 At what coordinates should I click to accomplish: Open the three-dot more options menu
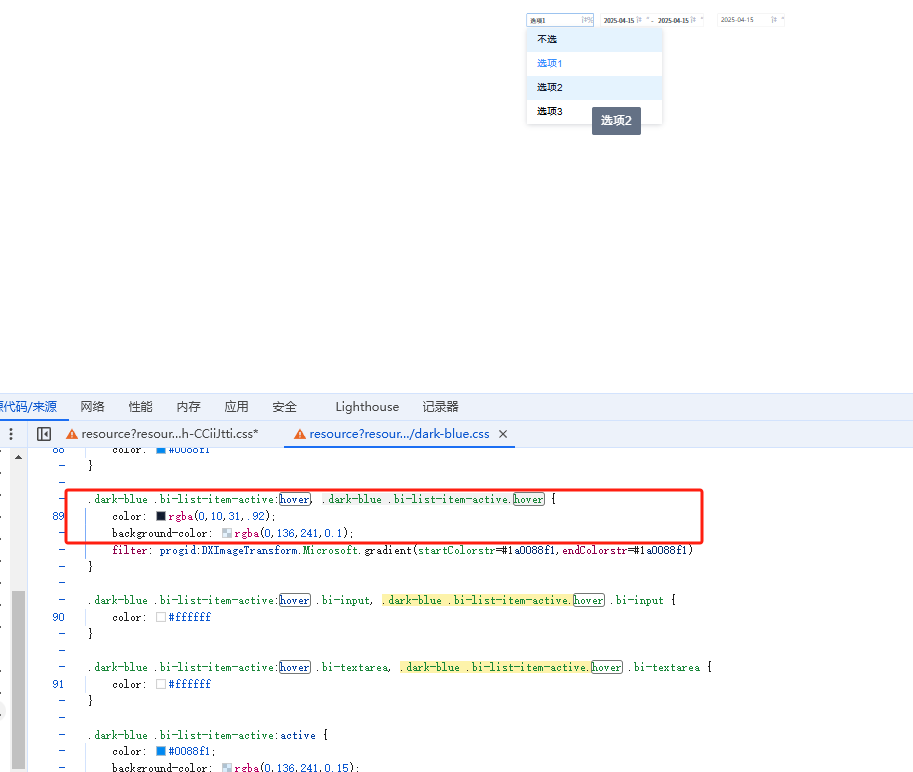[x=11, y=434]
